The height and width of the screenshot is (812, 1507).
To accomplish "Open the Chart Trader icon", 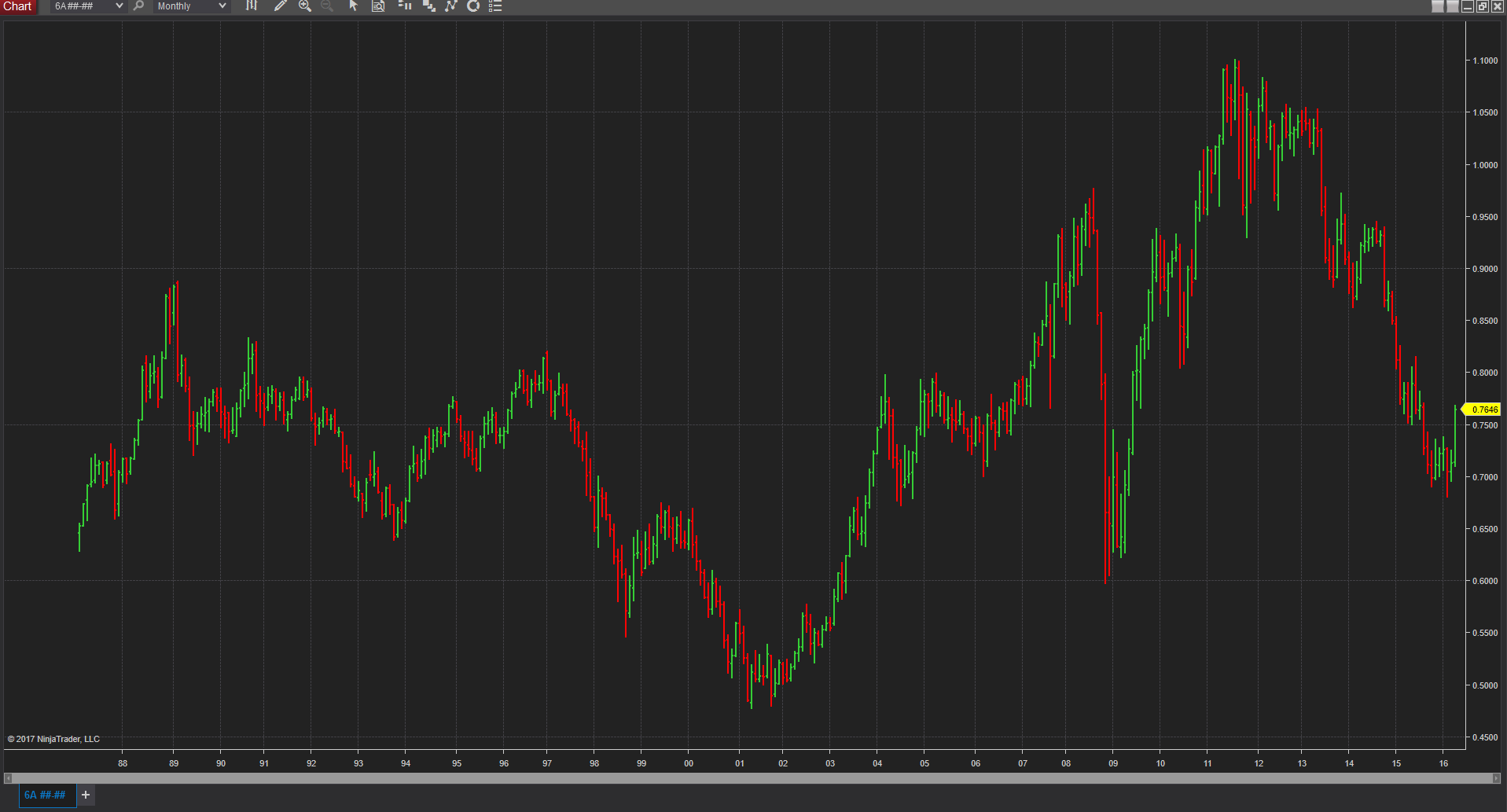I will tap(405, 6).
